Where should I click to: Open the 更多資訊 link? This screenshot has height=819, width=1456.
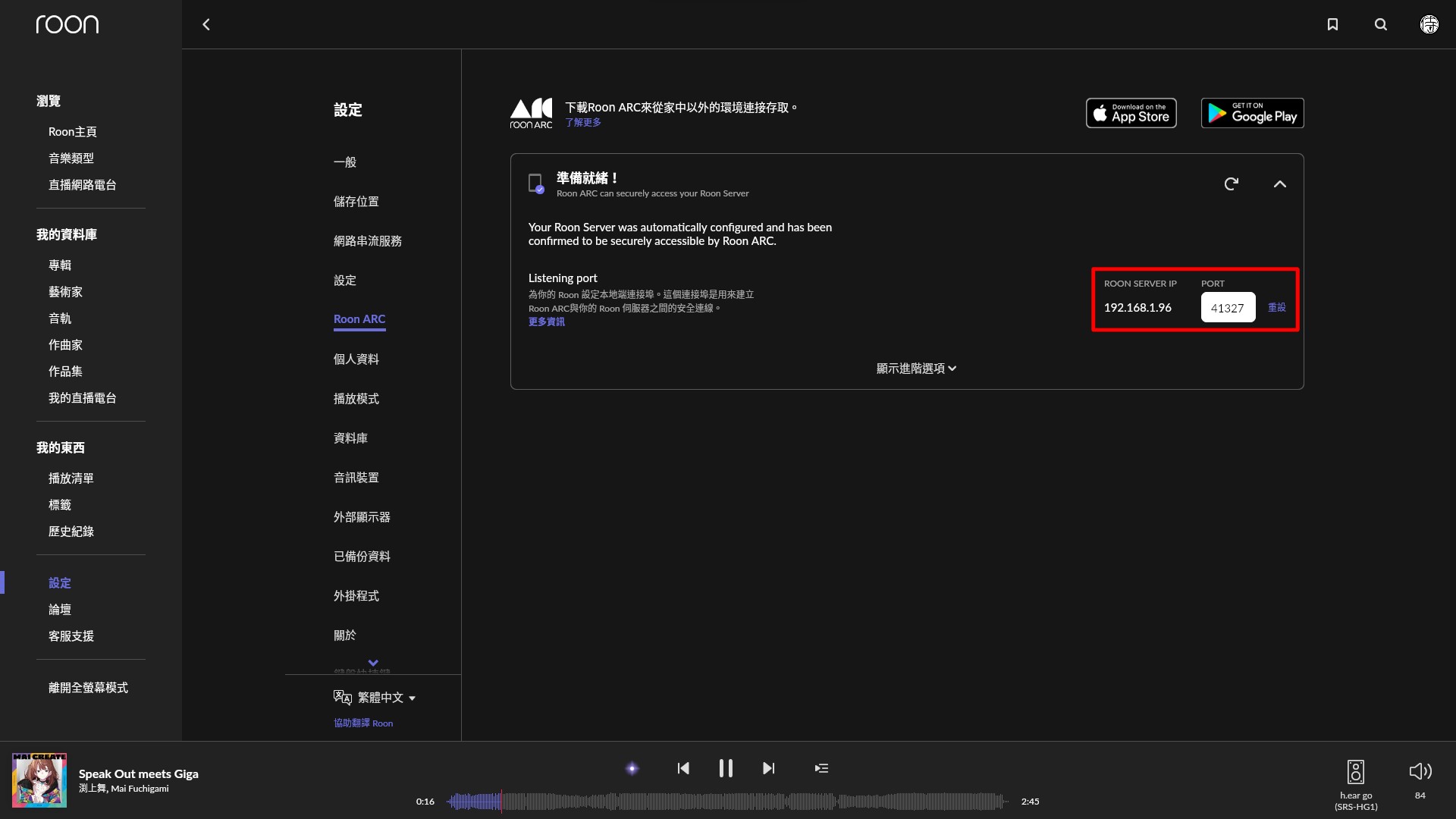click(x=546, y=322)
